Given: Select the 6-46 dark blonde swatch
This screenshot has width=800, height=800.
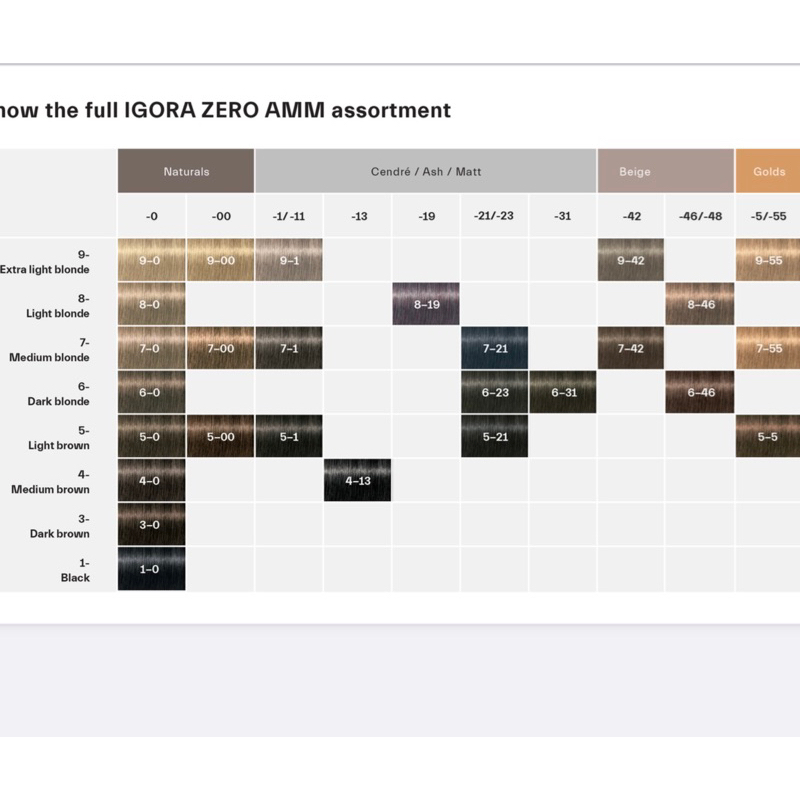Looking at the screenshot, I should 700,392.
